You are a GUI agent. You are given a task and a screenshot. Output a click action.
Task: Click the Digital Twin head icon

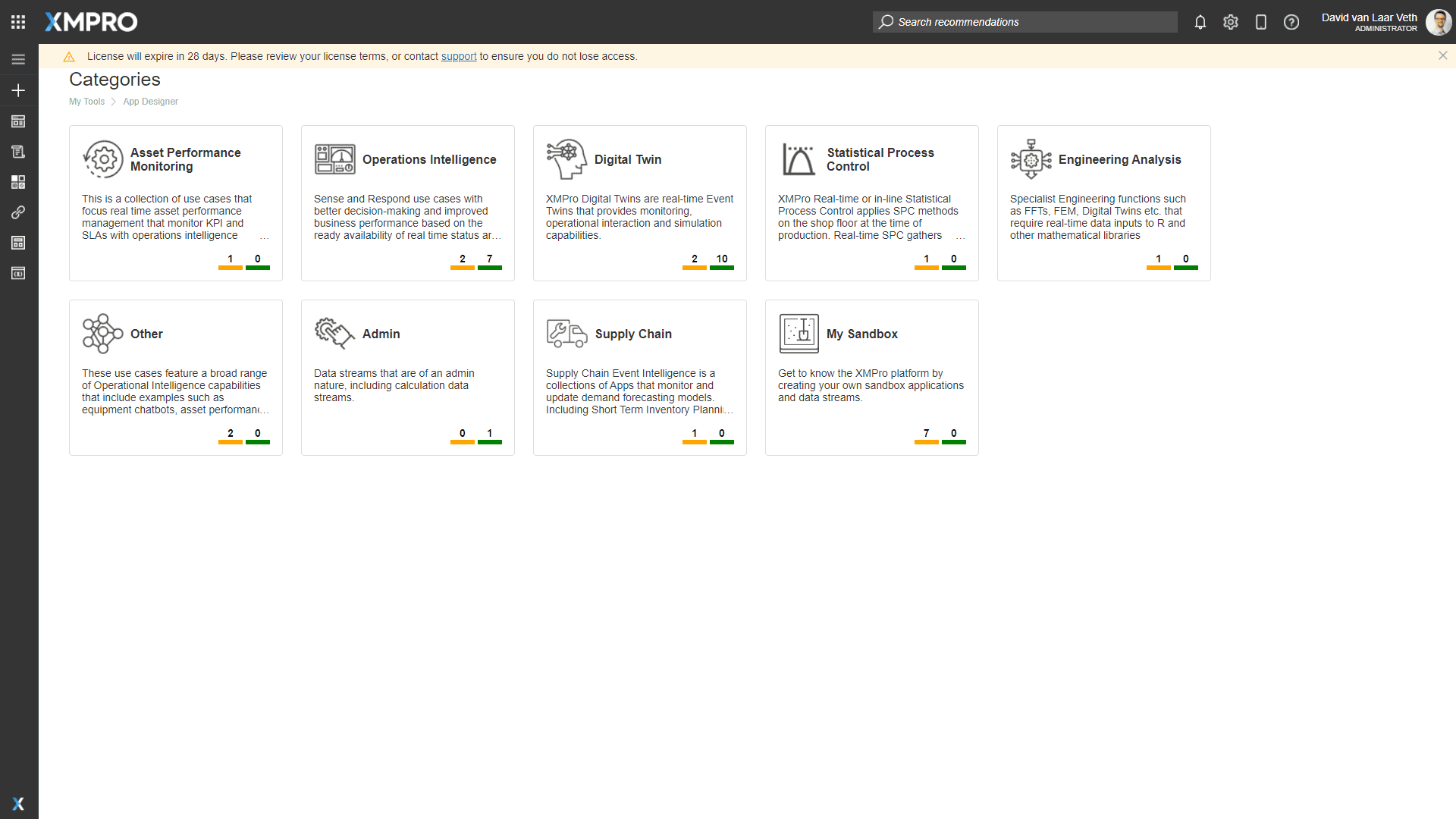pos(566,159)
